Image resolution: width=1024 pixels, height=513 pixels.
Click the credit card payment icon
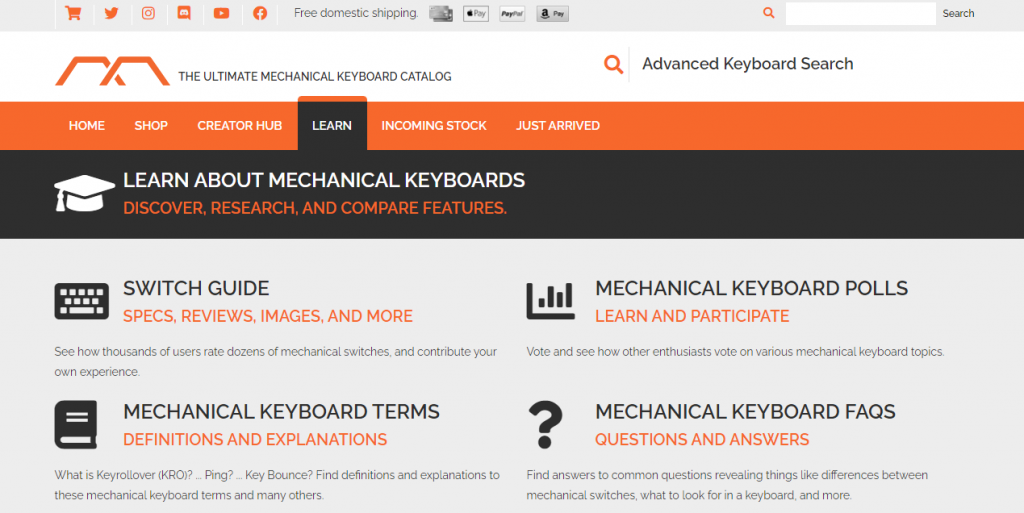[x=441, y=13]
